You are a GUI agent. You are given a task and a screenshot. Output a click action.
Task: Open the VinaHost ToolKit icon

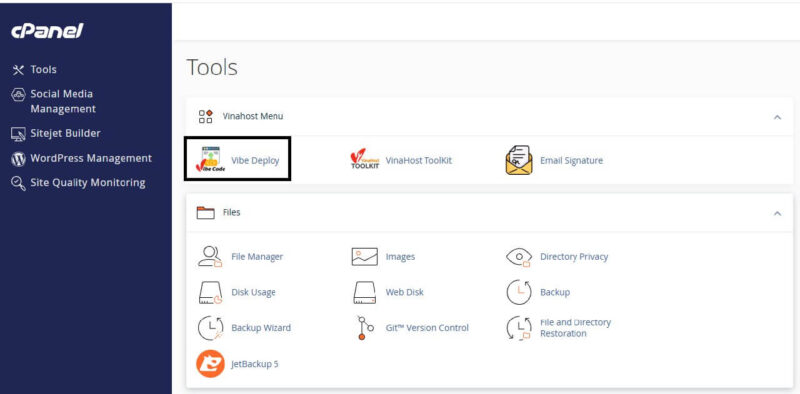pyautogui.click(x=365, y=160)
